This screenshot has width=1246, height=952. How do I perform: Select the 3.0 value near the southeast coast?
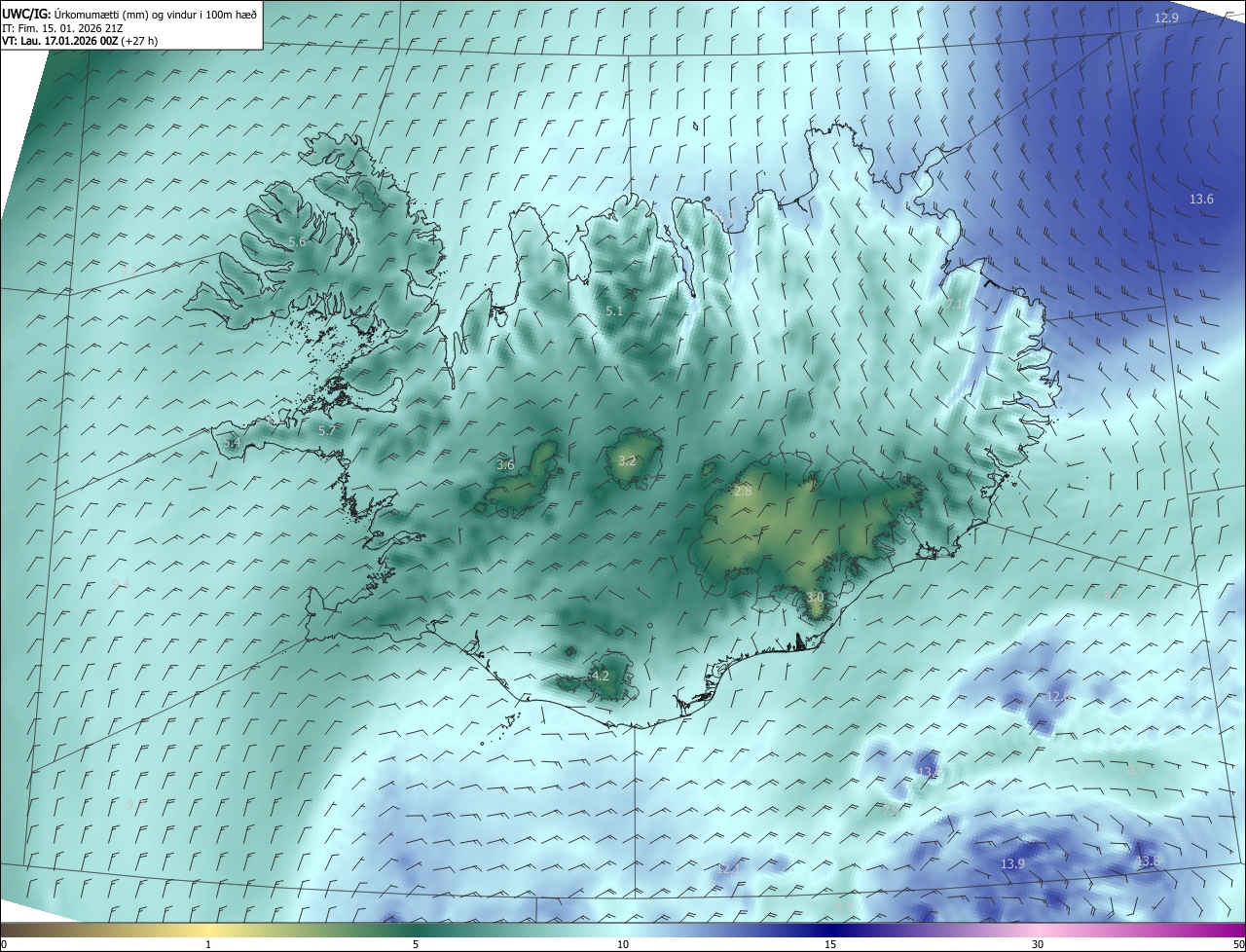click(816, 597)
